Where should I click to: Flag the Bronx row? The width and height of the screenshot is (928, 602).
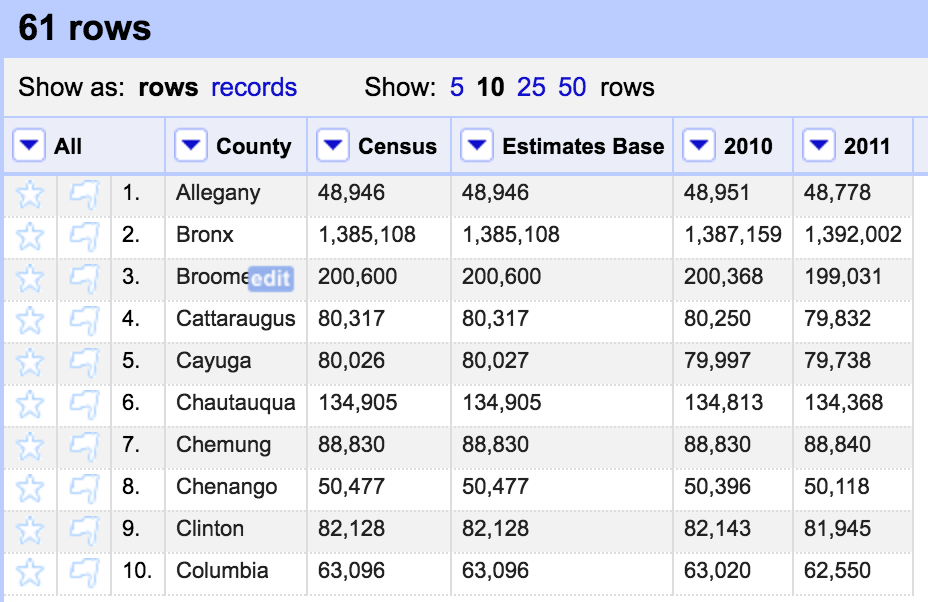pos(84,236)
